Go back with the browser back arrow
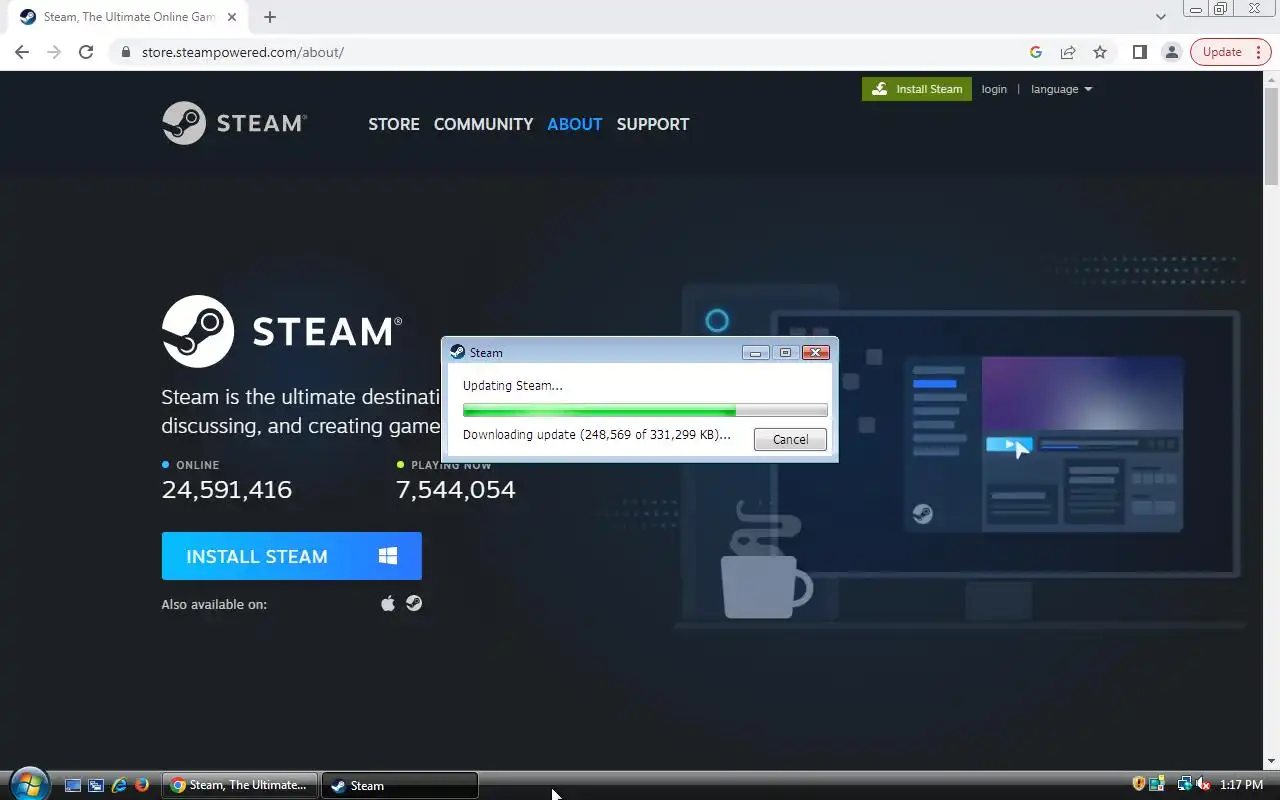Viewport: 1280px width, 800px height. coord(22,52)
